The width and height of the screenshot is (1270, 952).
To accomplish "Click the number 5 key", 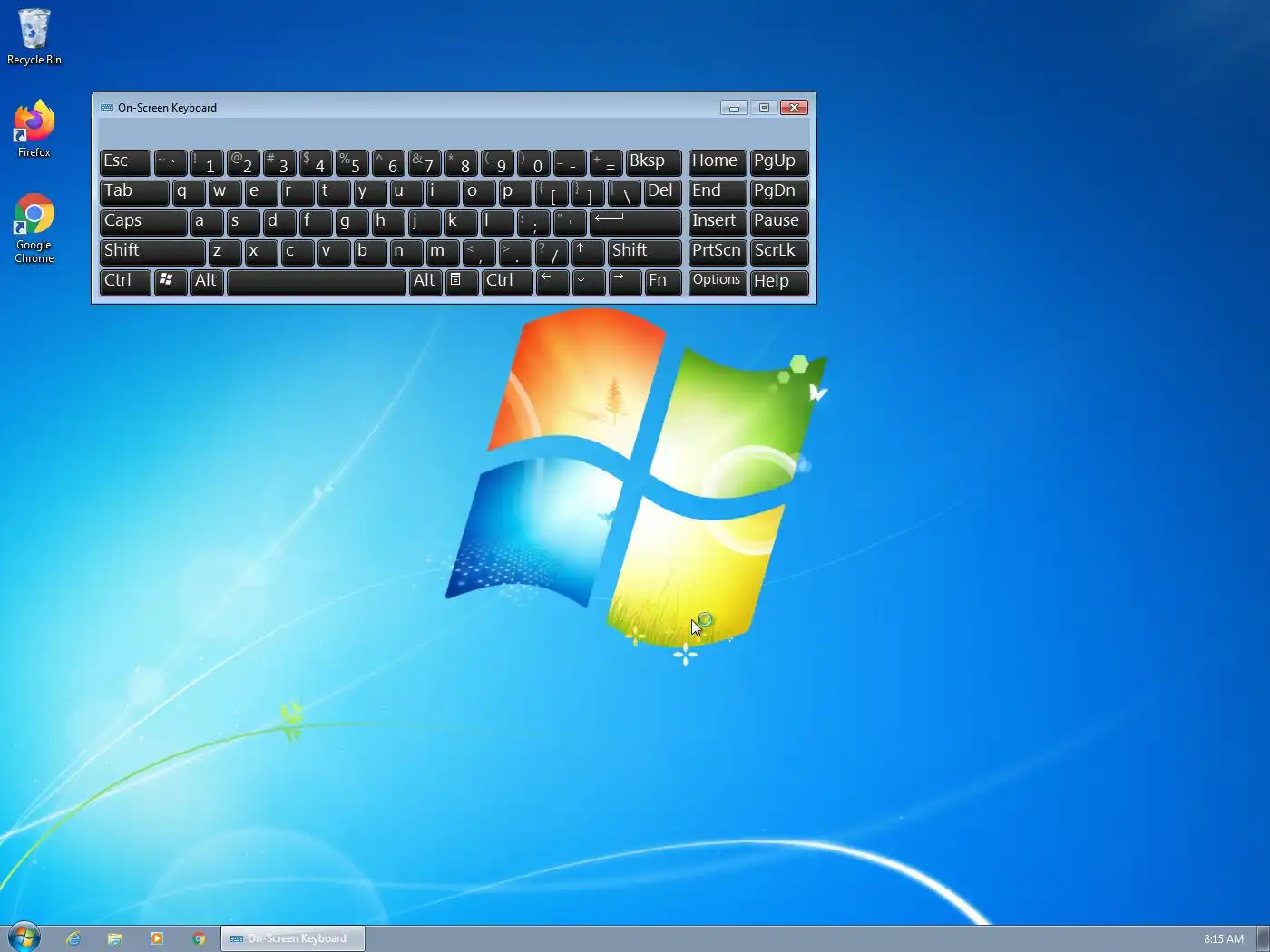I will click(x=352, y=162).
